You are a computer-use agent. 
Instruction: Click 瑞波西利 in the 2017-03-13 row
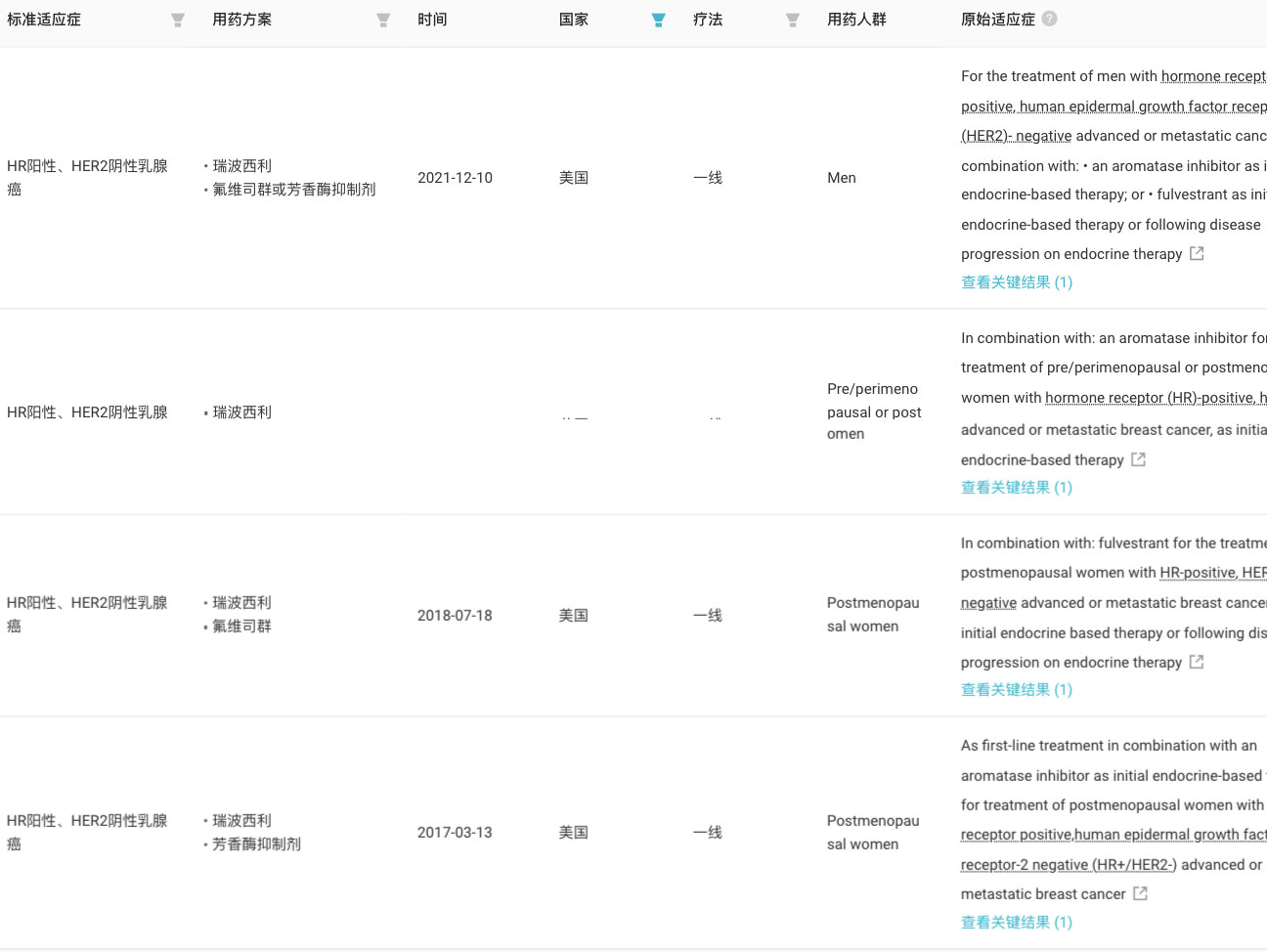coord(242,821)
